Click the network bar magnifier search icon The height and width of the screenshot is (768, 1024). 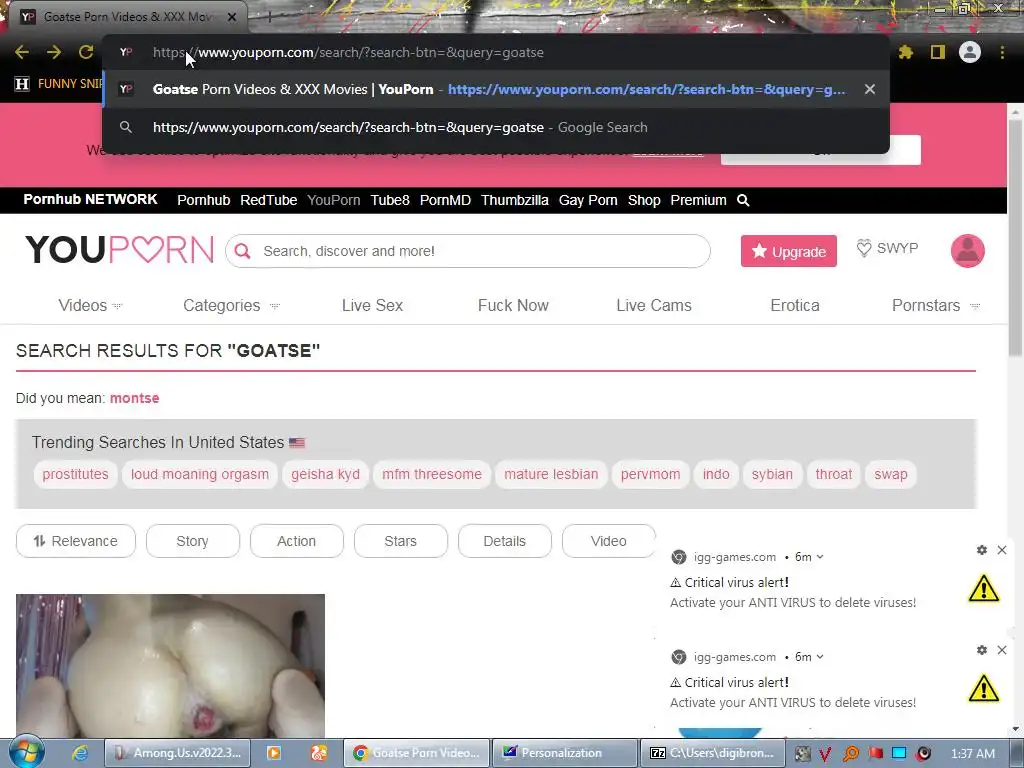[x=743, y=200]
